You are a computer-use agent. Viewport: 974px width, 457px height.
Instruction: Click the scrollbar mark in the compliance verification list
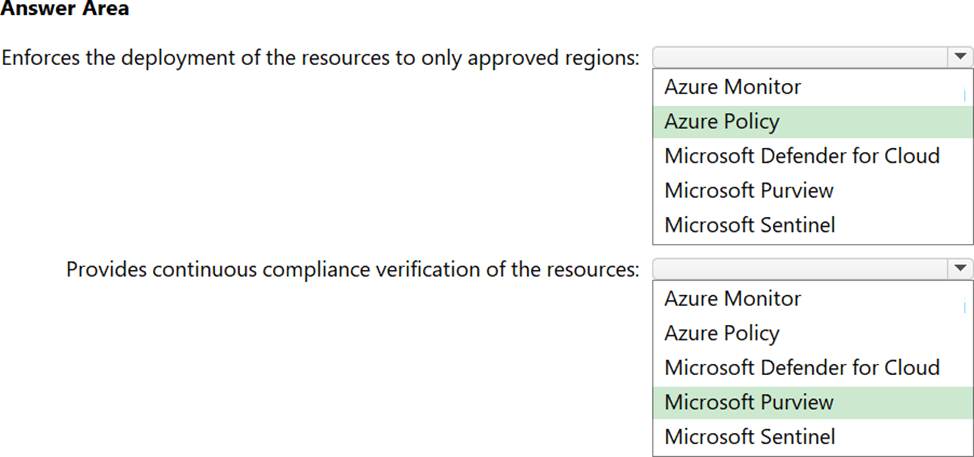[964, 307]
